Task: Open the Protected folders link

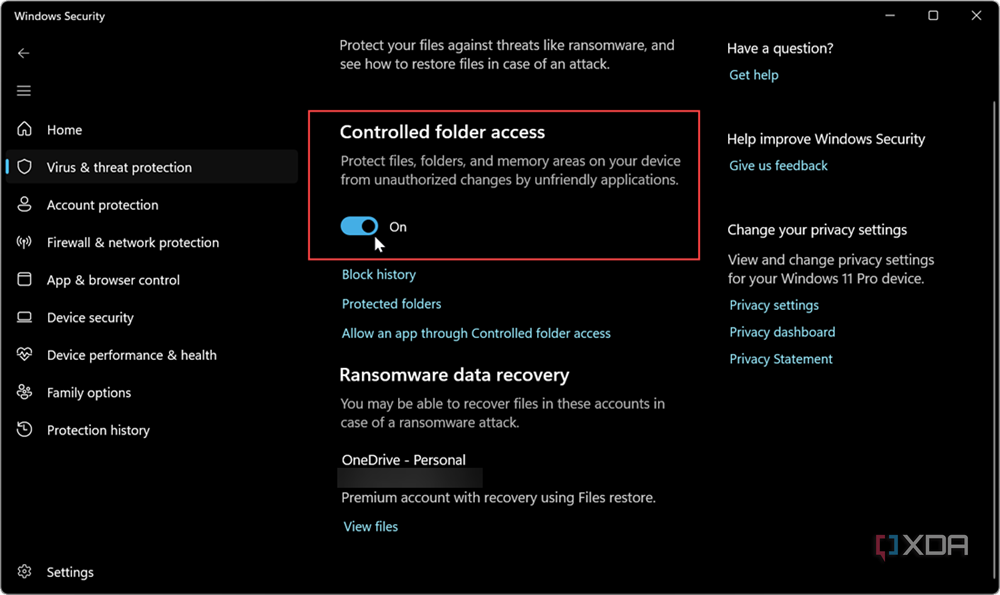Action: (391, 304)
